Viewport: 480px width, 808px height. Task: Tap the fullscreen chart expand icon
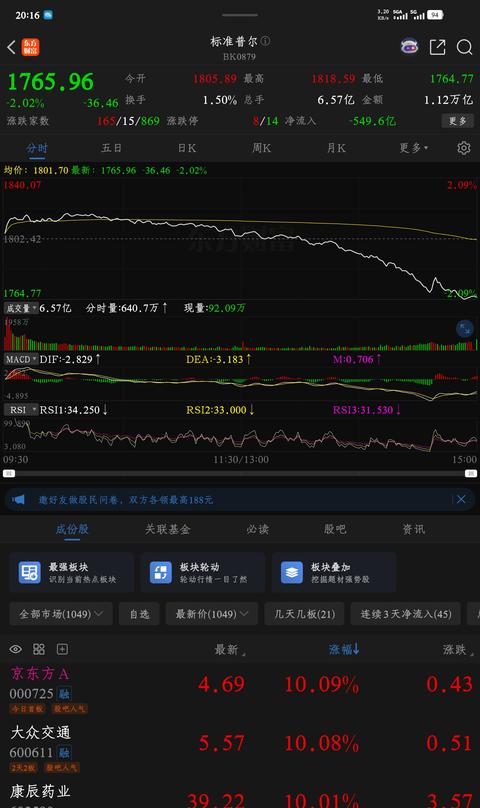tap(465, 329)
